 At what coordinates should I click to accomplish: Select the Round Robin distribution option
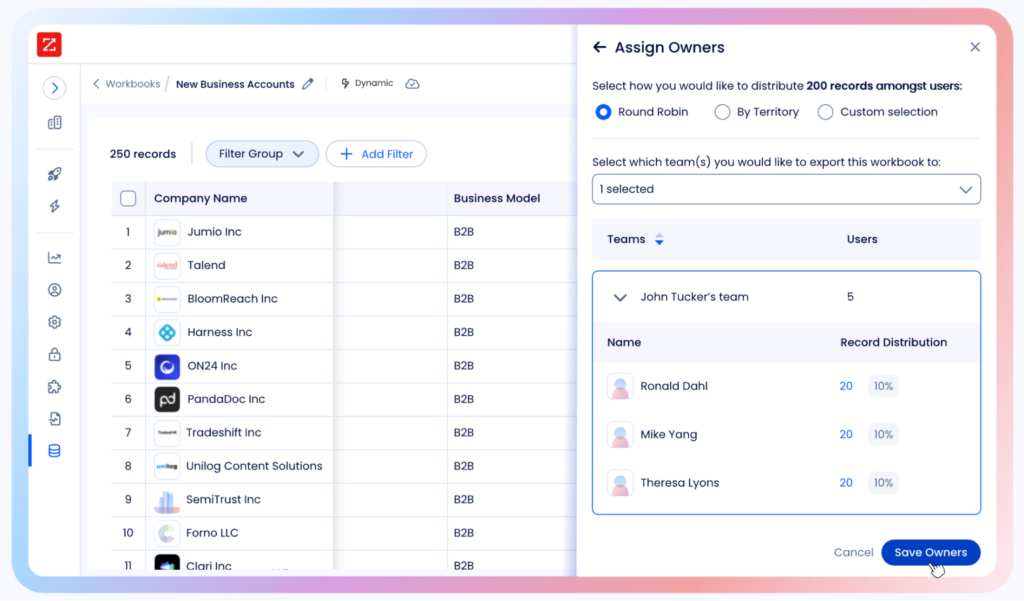tap(603, 112)
